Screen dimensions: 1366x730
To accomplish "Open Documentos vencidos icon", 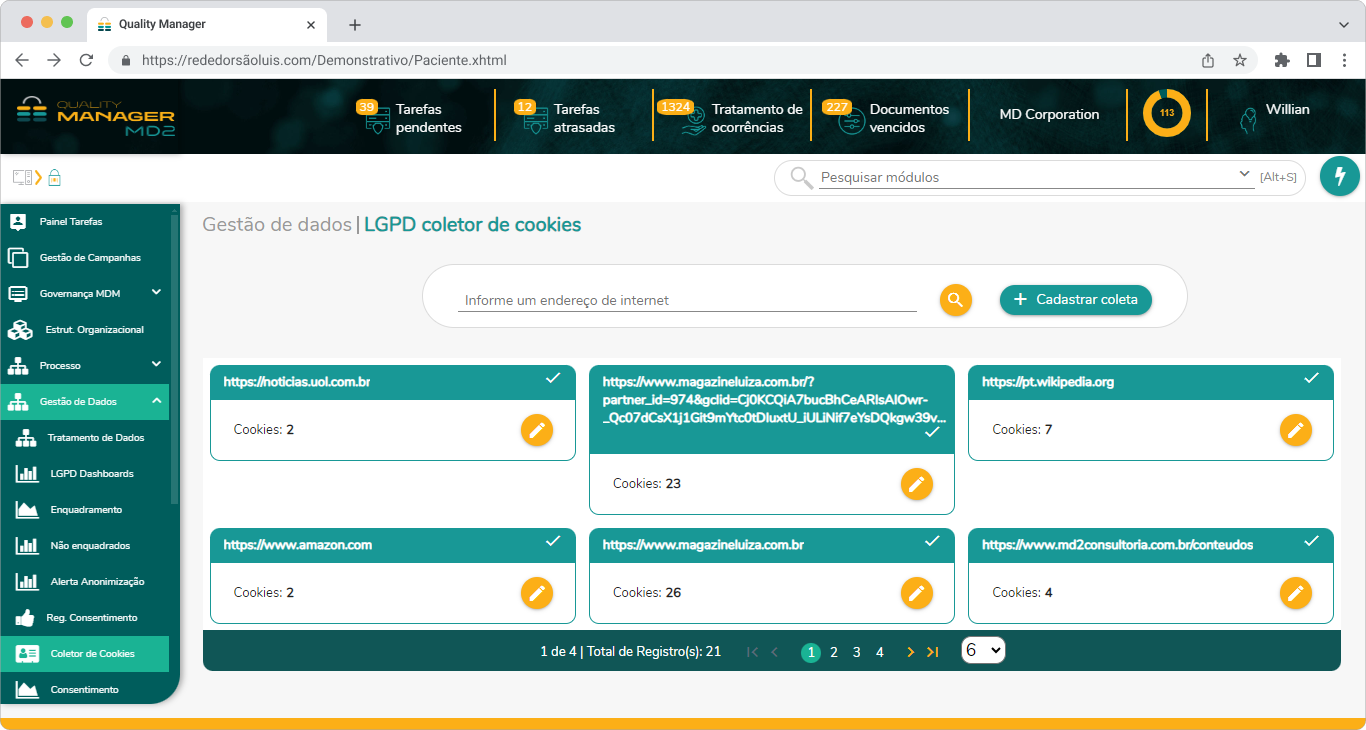I will (850, 119).
